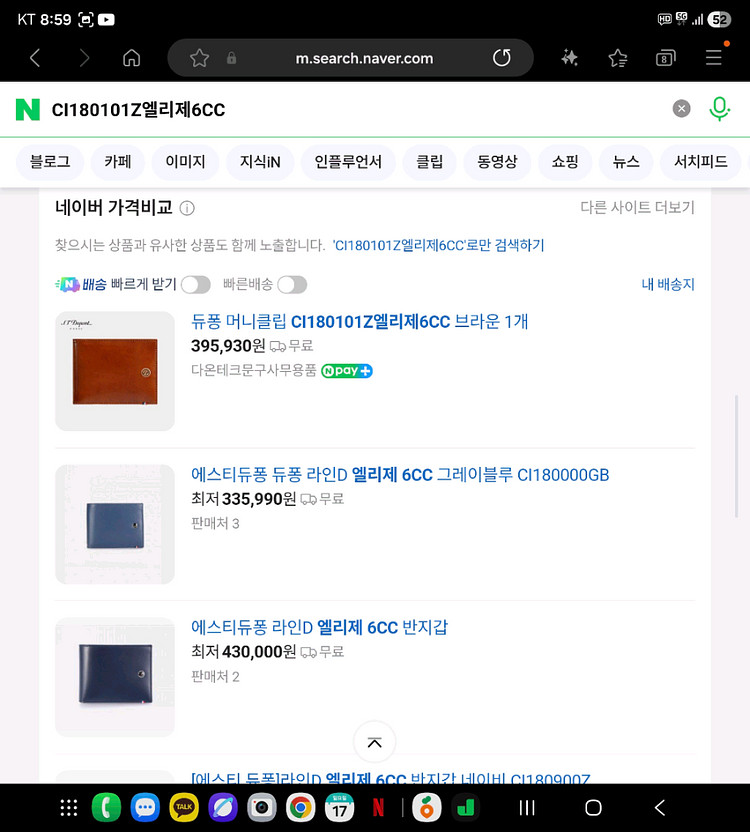Tap the 최저 430,000원 price
The height and width of the screenshot is (832, 750).
(244, 652)
